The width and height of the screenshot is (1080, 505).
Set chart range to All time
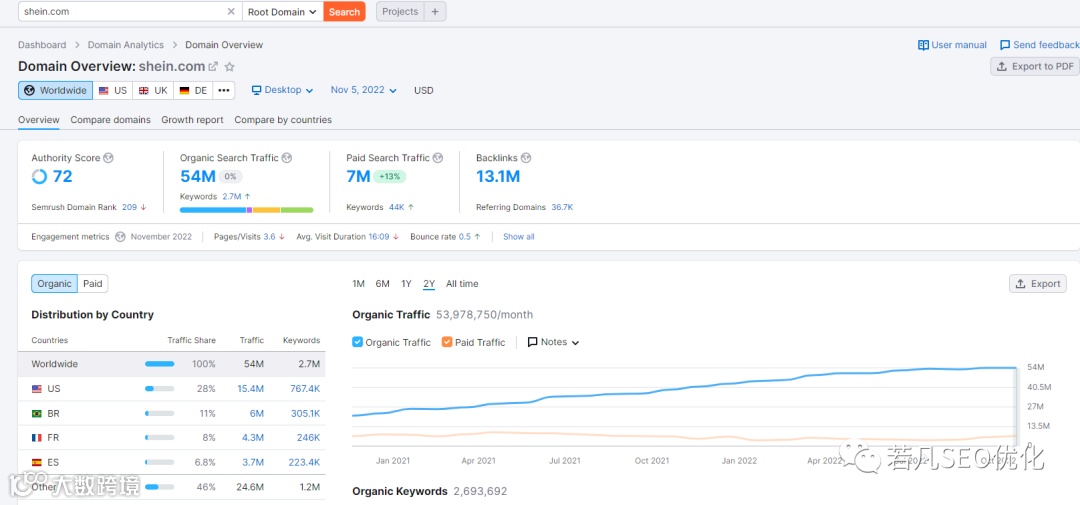tap(462, 284)
